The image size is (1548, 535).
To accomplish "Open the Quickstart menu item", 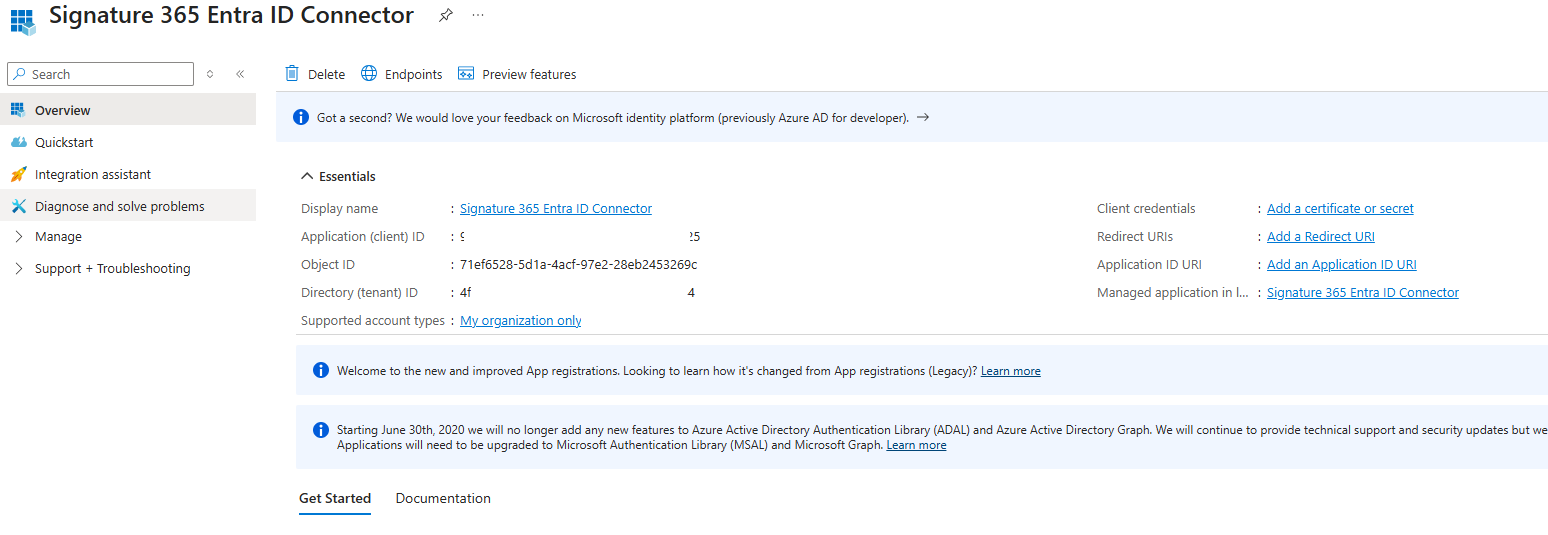I will point(128,142).
